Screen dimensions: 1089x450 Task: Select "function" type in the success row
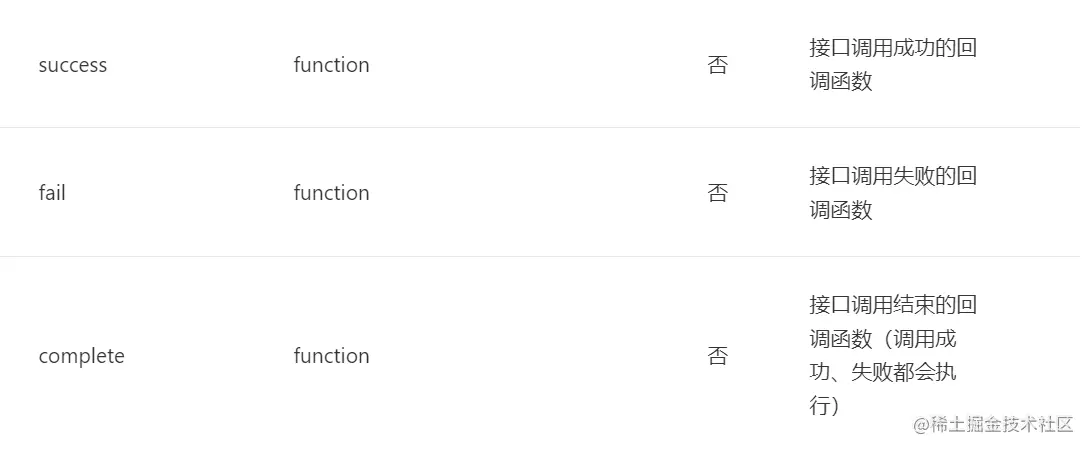click(x=331, y=65)
